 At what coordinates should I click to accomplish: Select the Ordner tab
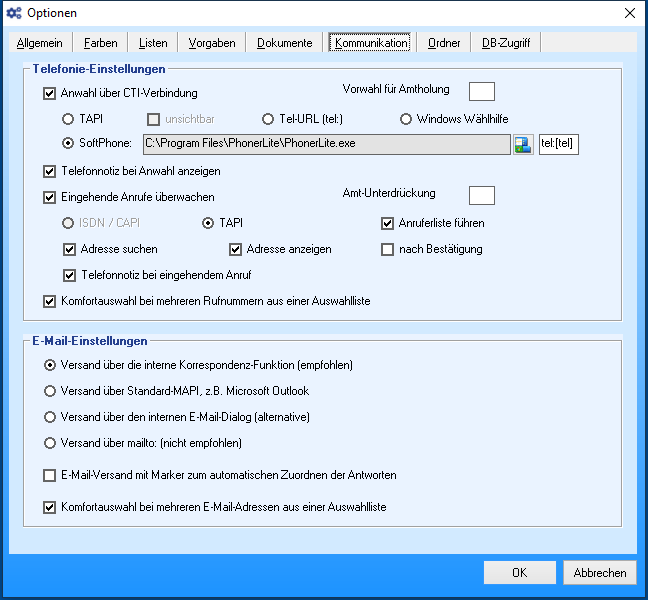tap(444, 43)
